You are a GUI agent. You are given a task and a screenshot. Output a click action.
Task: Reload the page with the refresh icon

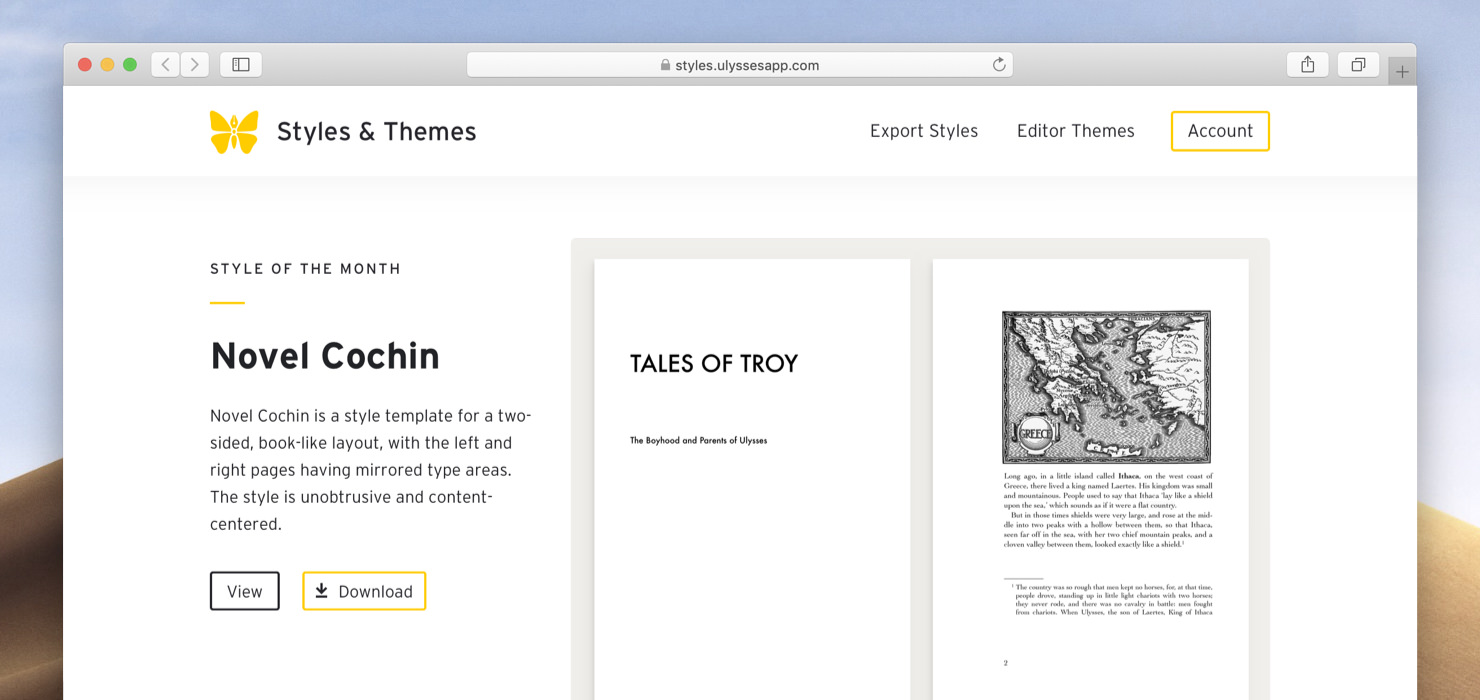pos(998,65)
